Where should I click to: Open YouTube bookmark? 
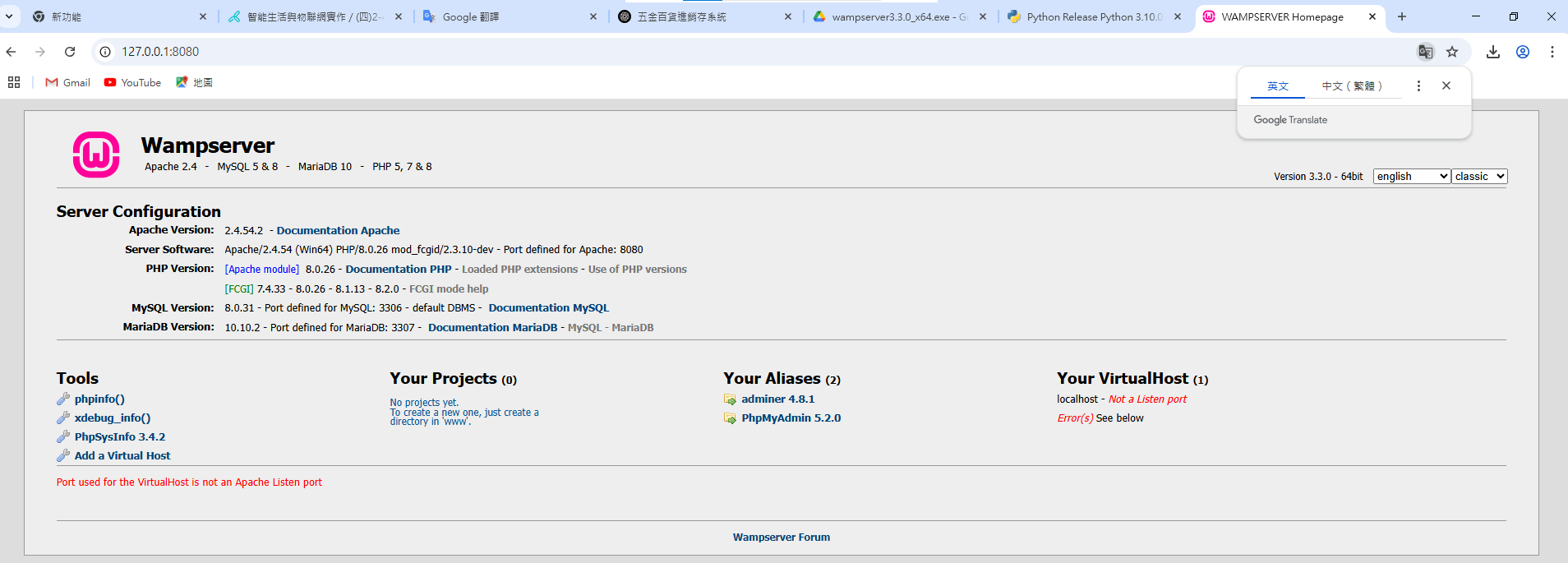click(x=132, y=82)
